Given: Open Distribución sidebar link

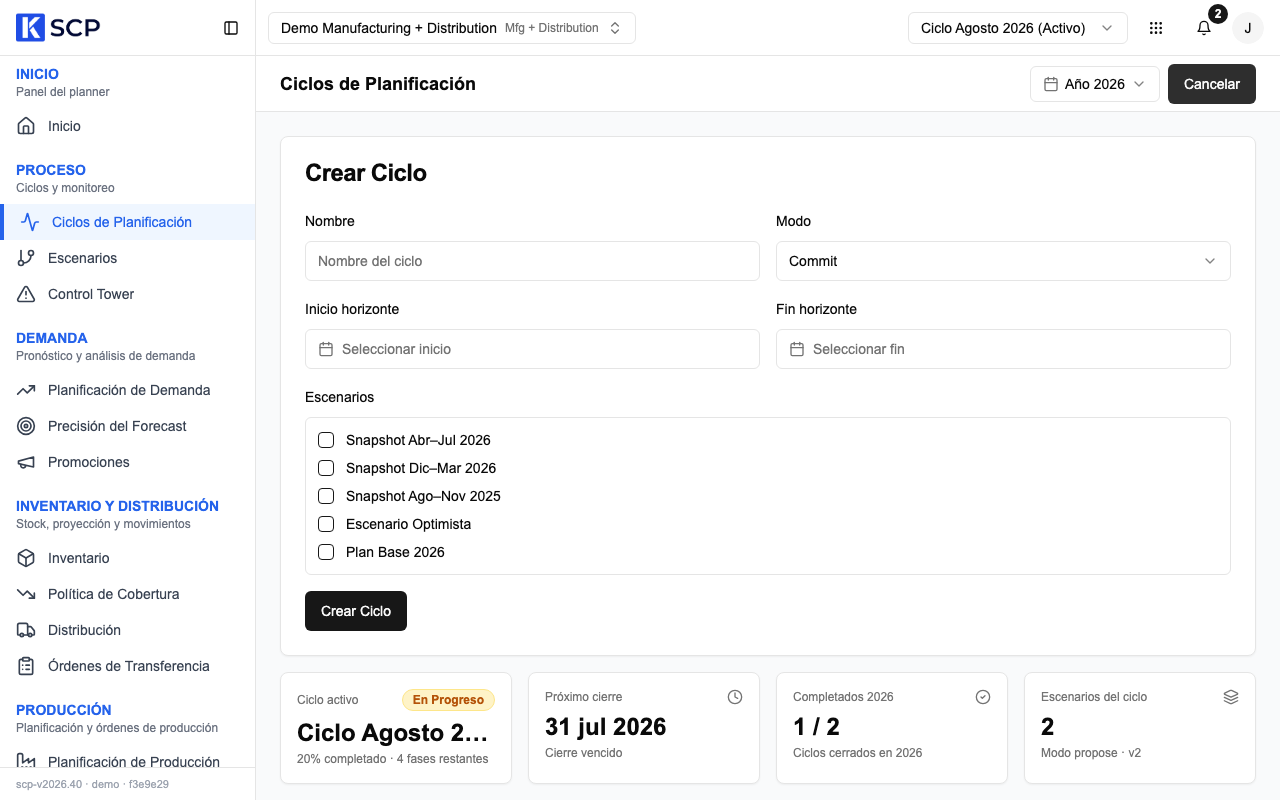Looking at the screenshot, I should pyautogui.click(x=128, y=630).
